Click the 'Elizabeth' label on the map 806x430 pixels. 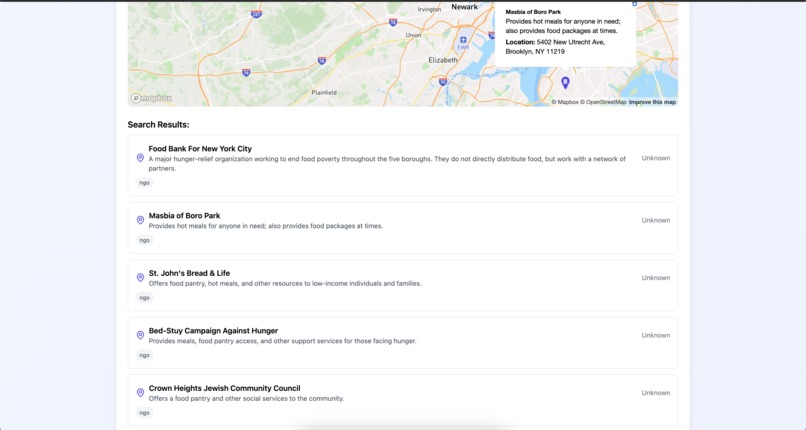coord(443,60)
